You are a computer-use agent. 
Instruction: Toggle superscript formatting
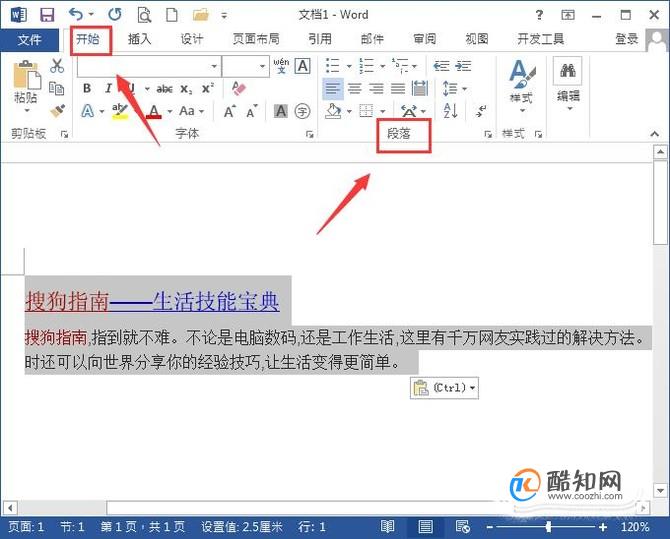point(208,88)
